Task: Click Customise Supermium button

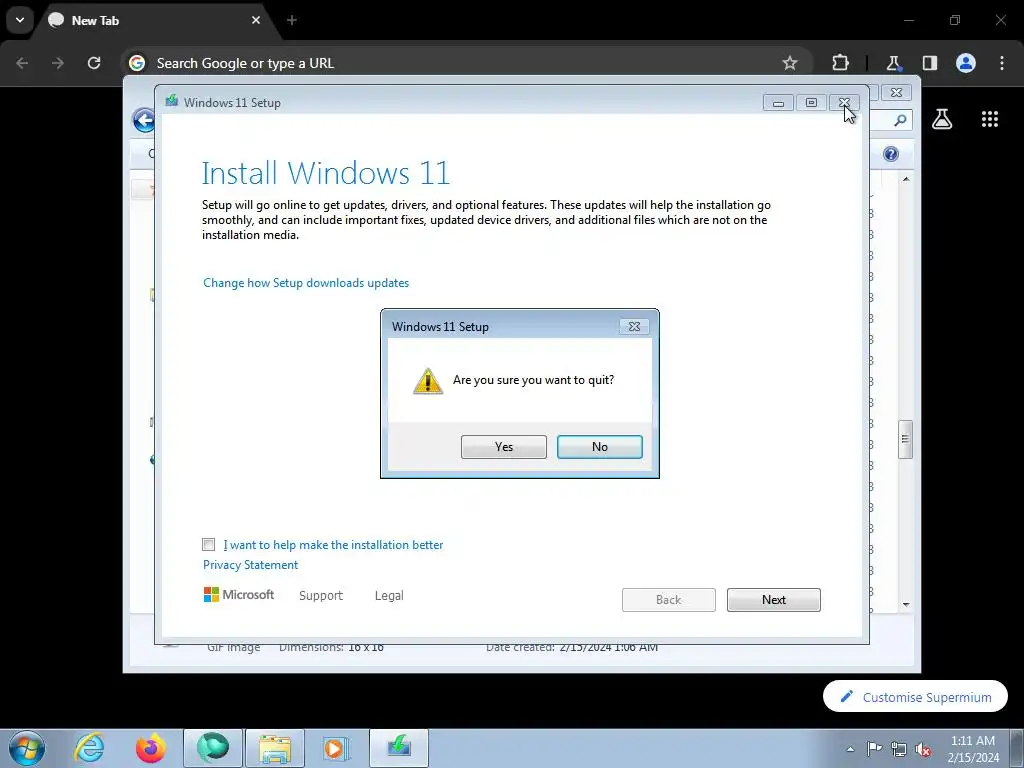Action: pos(915,697)
